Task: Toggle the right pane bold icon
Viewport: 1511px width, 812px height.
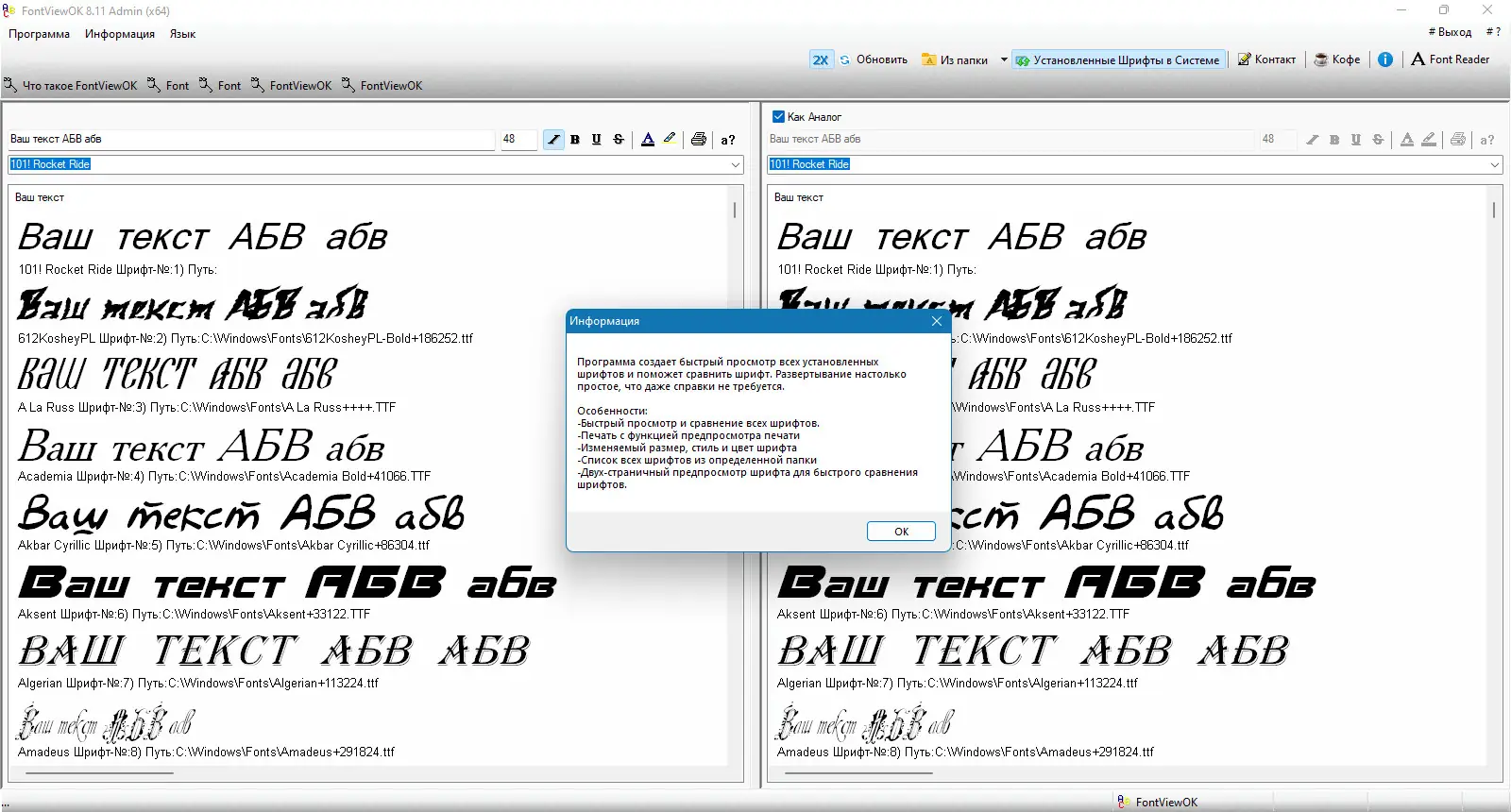Action: (x=1334, y=140)
